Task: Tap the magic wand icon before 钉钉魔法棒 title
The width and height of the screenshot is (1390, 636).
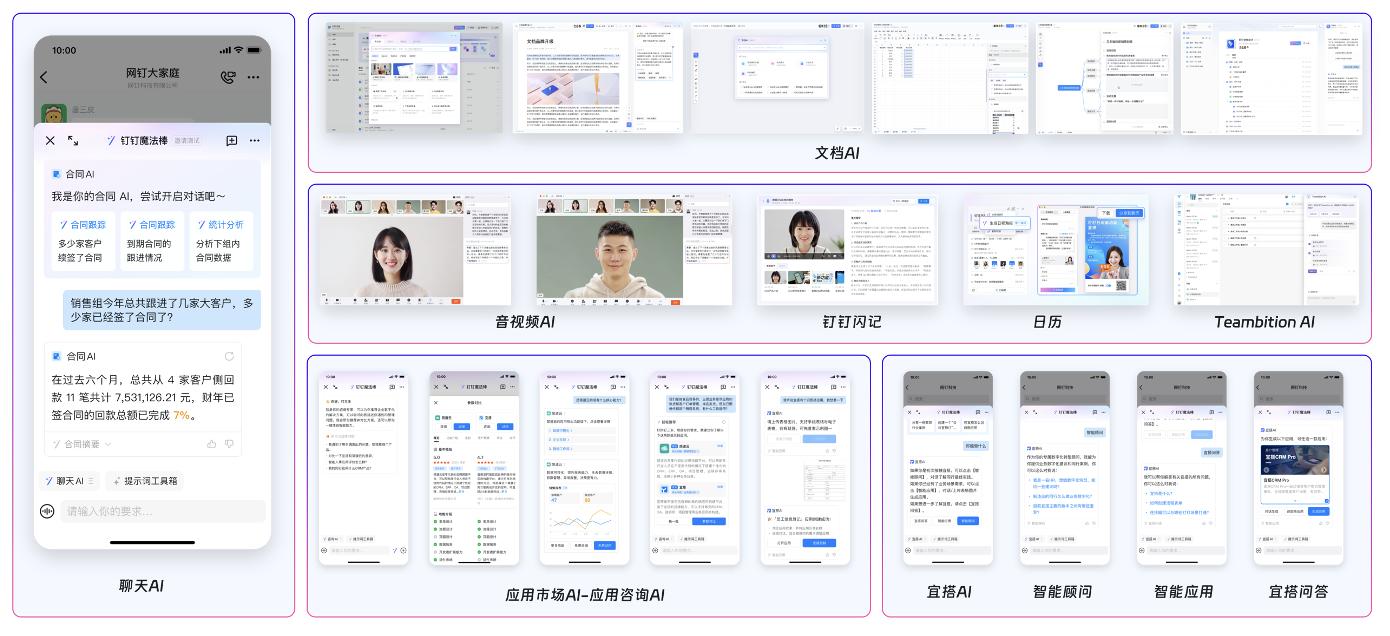Action: pos(112,141)
